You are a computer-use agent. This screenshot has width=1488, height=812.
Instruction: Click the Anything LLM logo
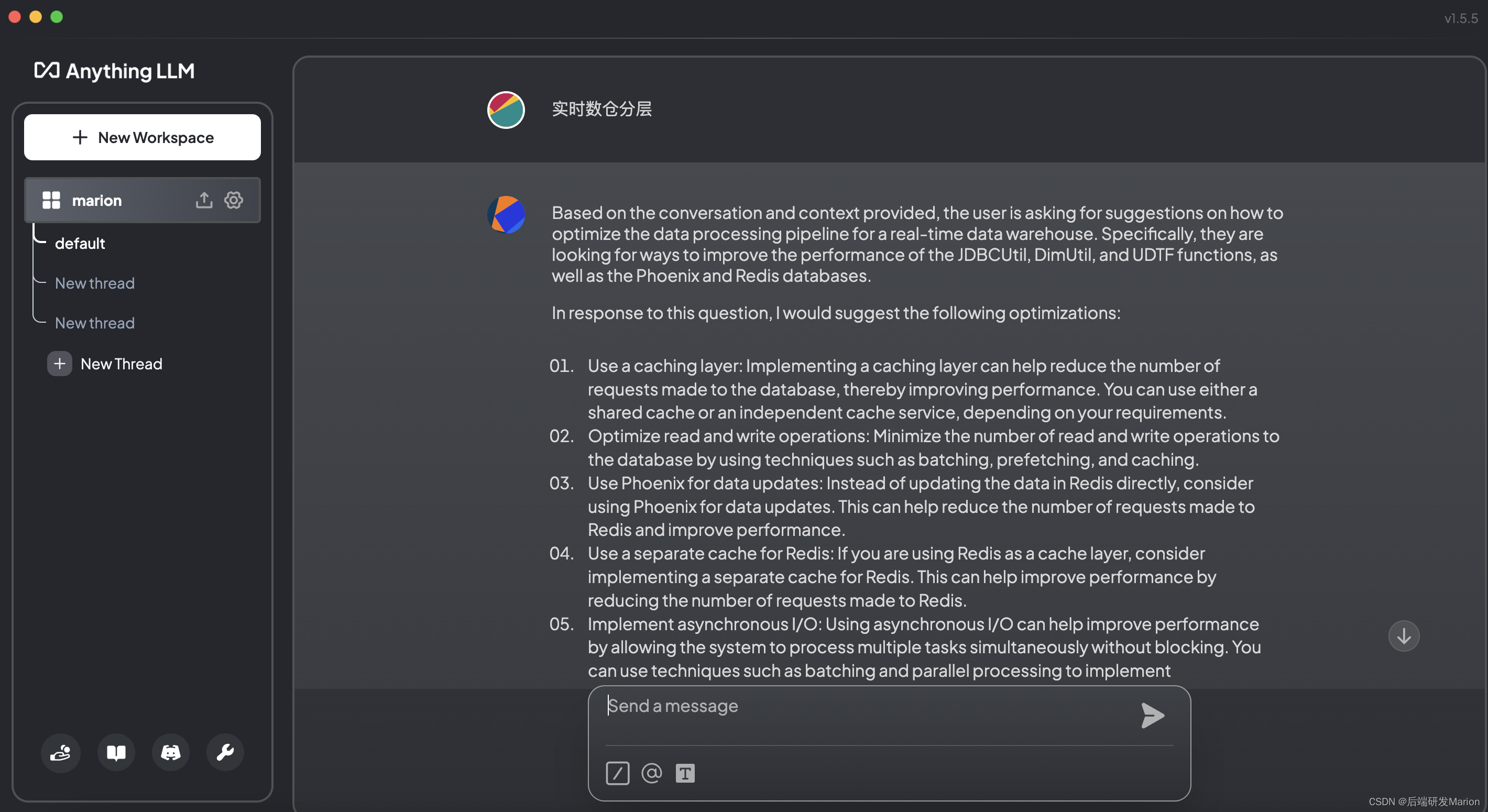[114, 71]
